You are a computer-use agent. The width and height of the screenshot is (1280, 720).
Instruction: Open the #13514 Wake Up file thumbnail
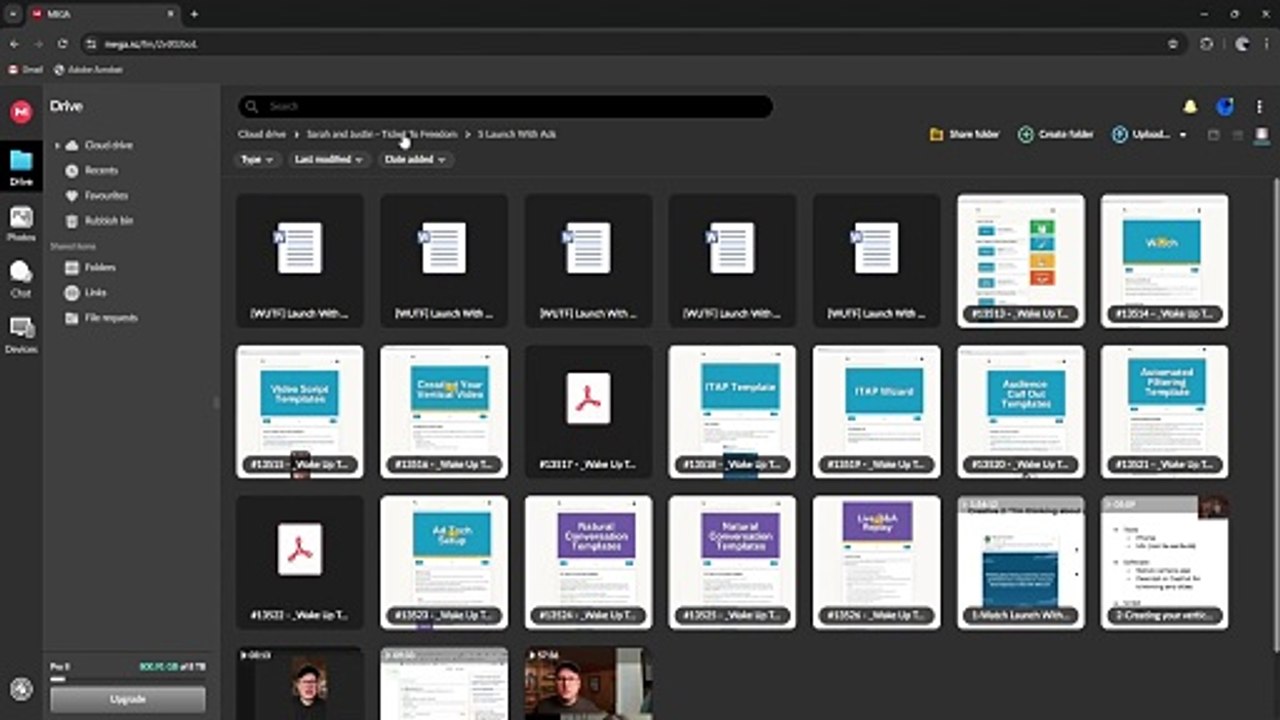pyautogui.click(x=1164, y=260)
